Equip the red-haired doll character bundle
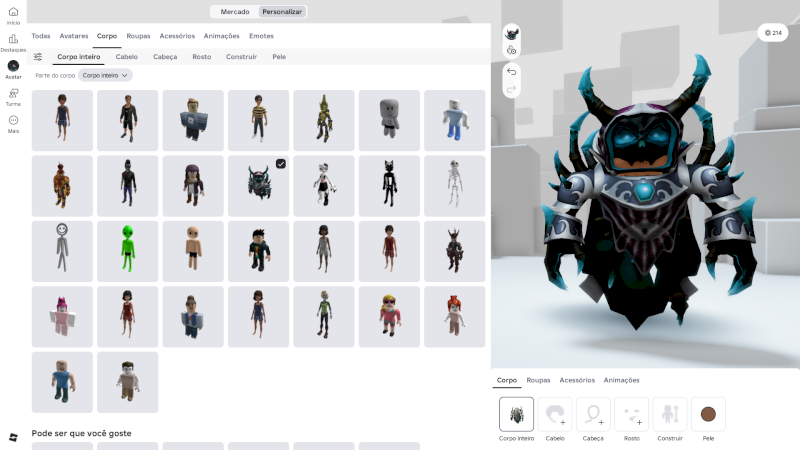This screenshot has width=800, height=450. pos(455,316)
